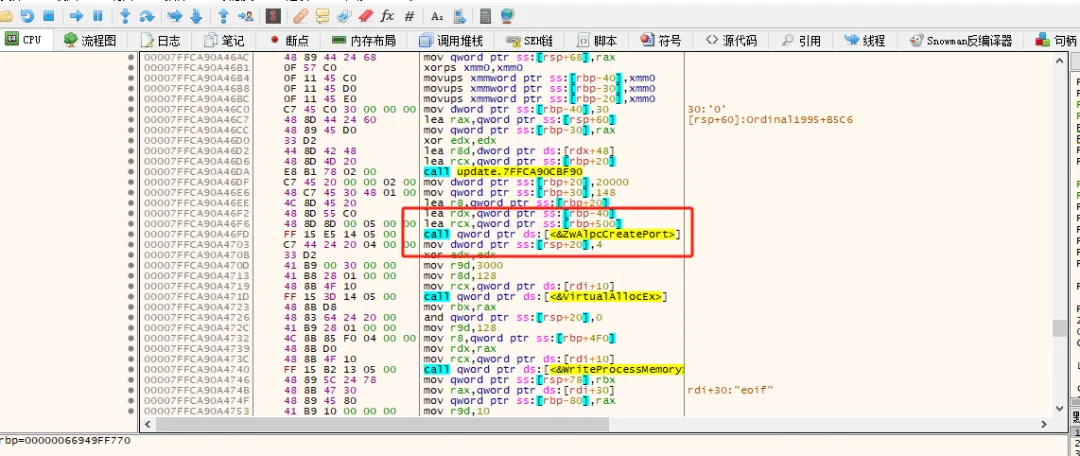This screenshot has height=456, width=1080.
Task: Open the functions fx icon
Action: click(387, 16)
